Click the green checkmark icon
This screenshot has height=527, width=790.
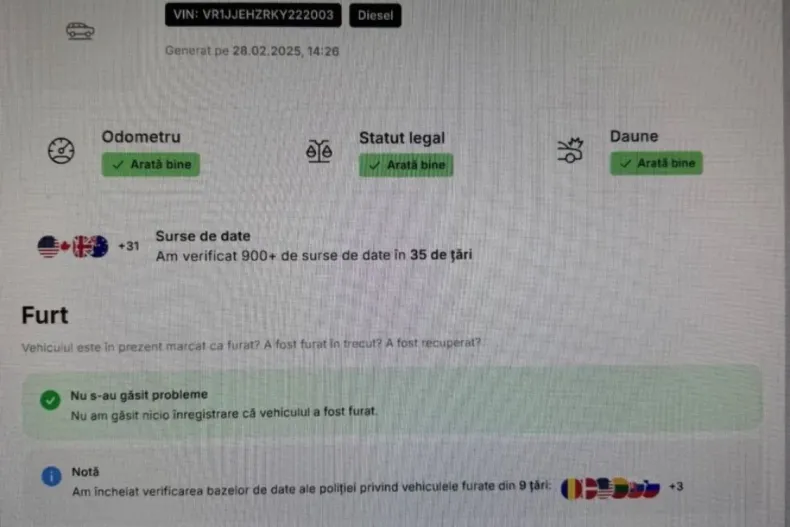point(50,400)
